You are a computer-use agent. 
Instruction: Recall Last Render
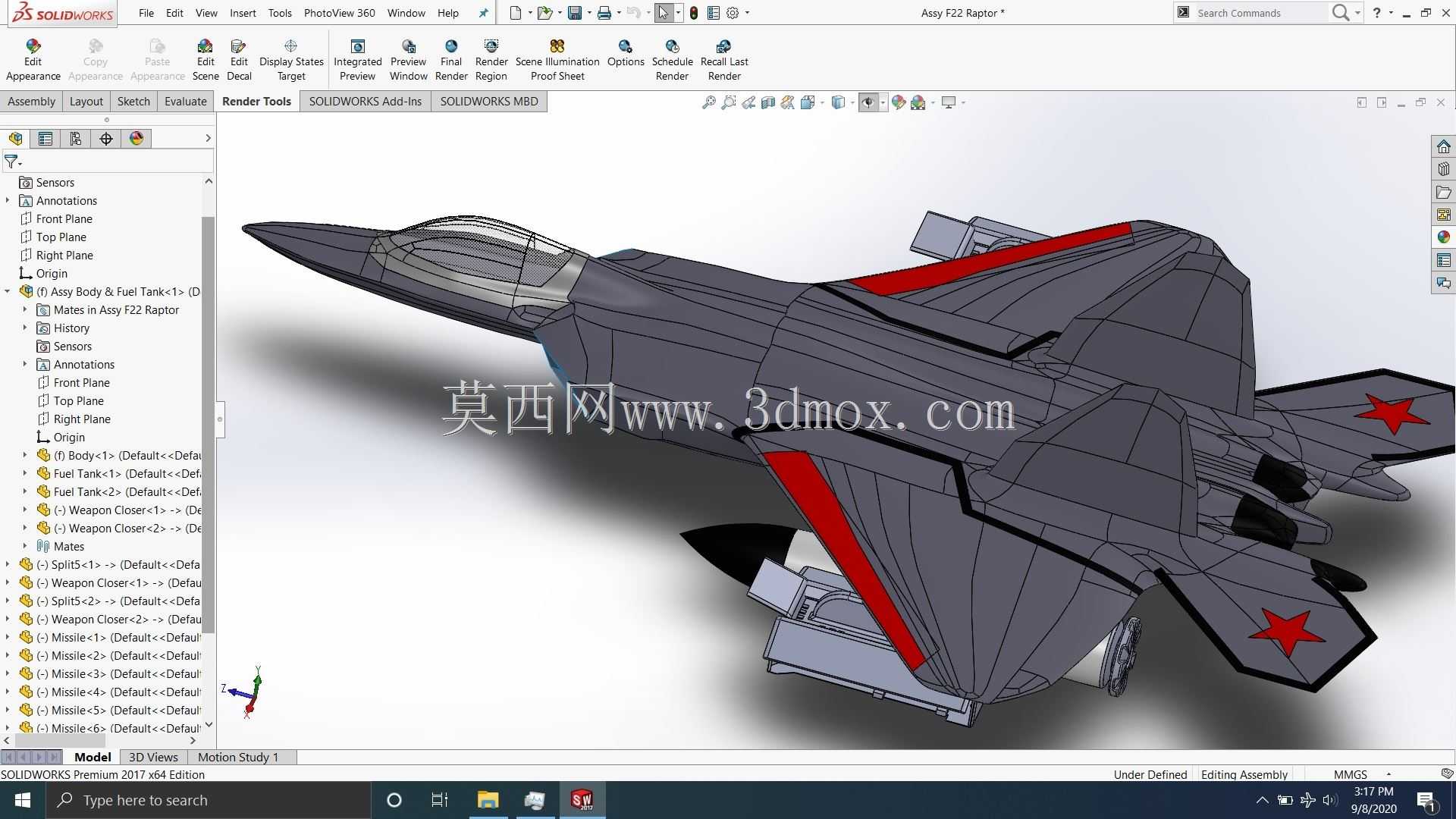(x=724, y=60)
